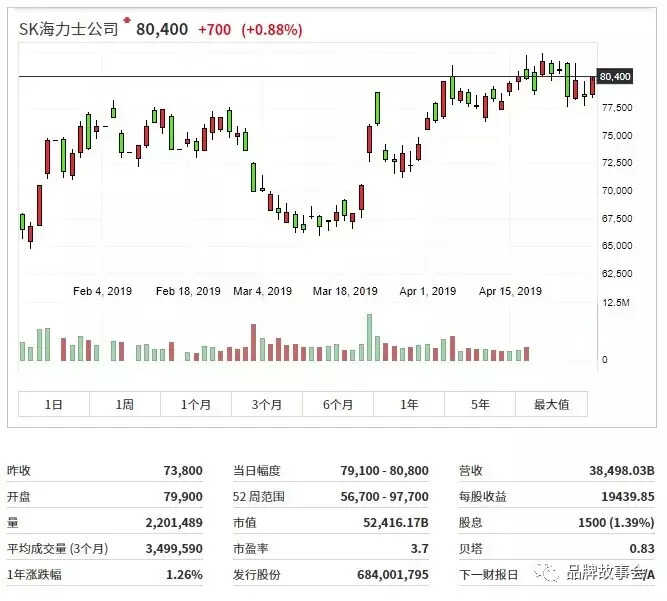Click the 75,000 price axis label

click(617, 135)
